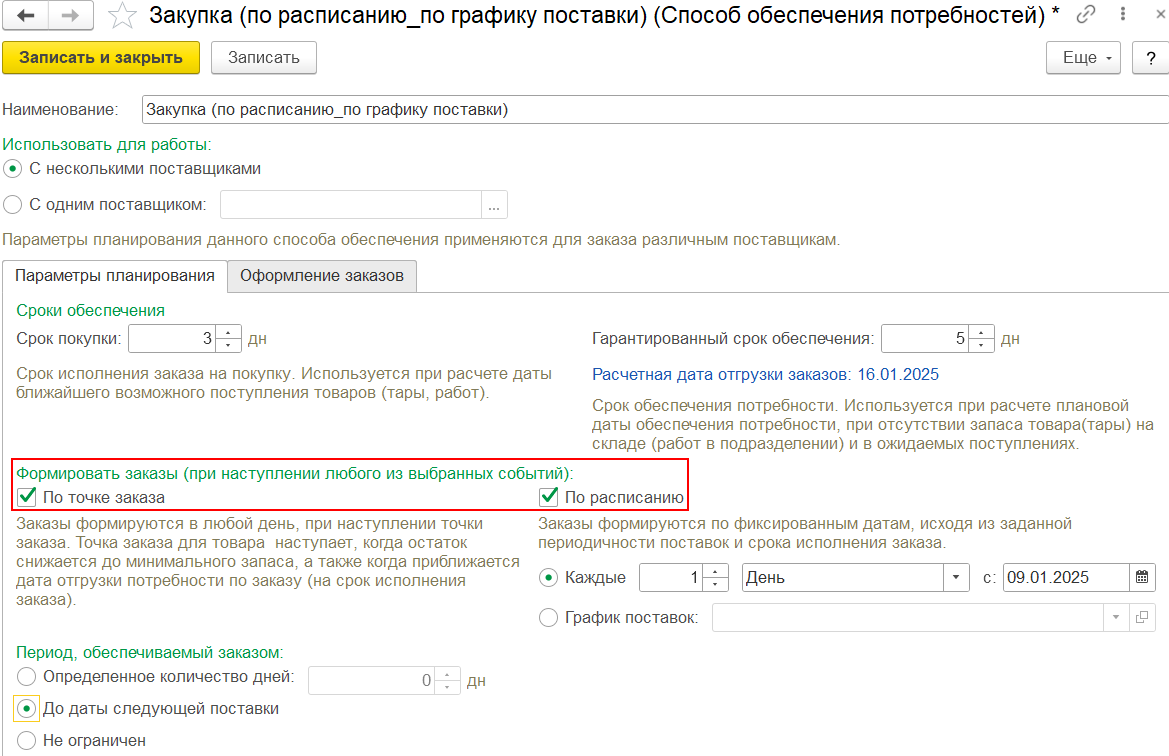Click the День combo box field
Screen dimensions: 1169x756
tap(843, 577)
